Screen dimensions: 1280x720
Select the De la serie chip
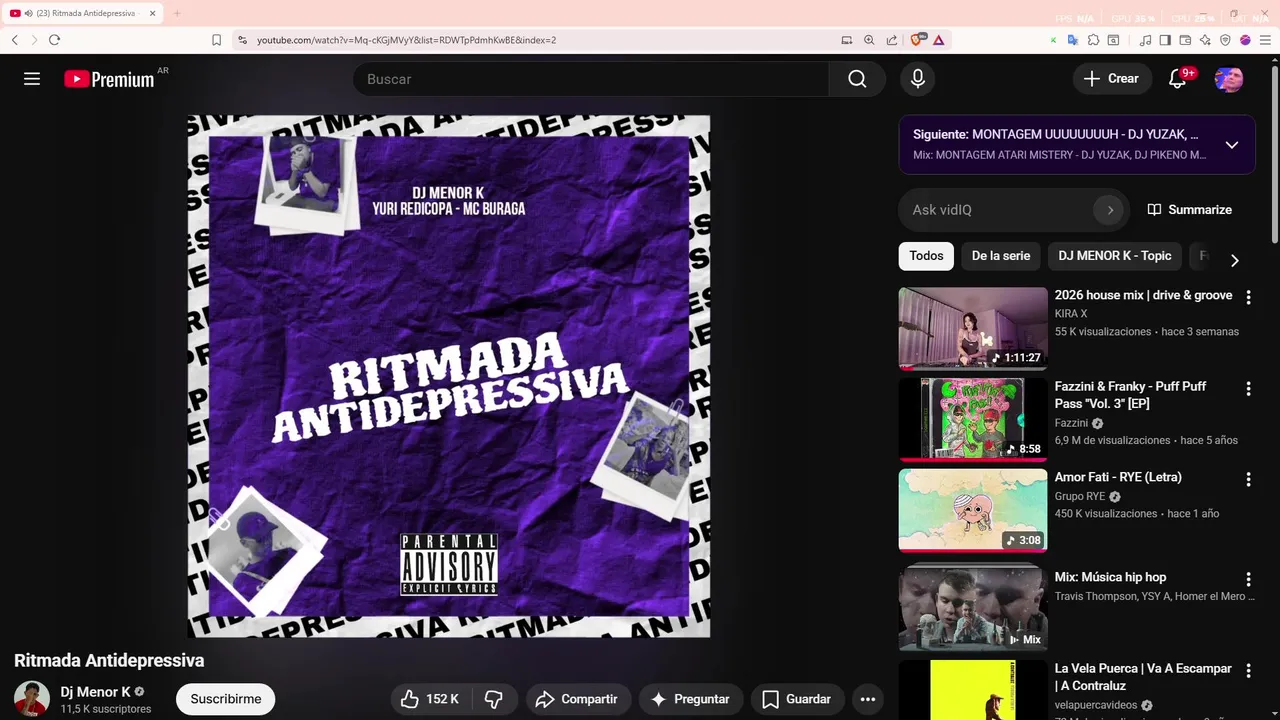click(1001, 256)
